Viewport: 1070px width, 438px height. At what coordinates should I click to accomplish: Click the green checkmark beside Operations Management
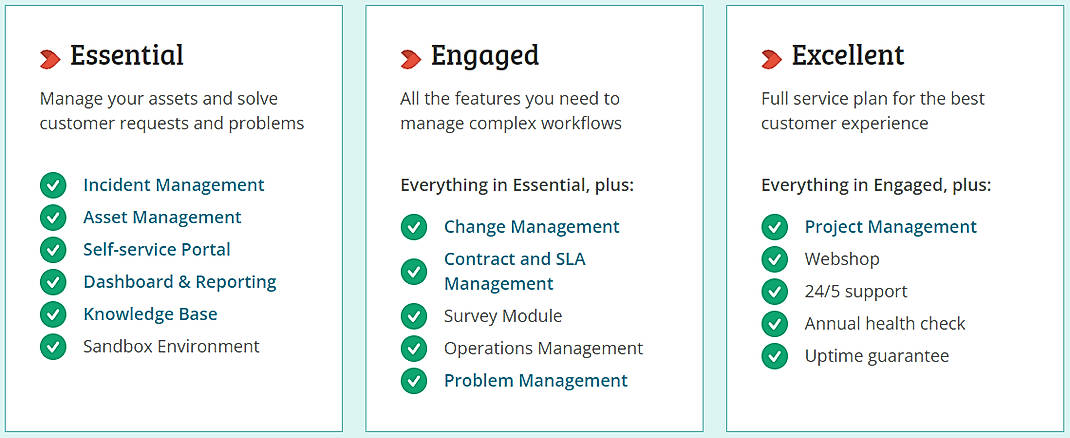click(x=414, y=349)
